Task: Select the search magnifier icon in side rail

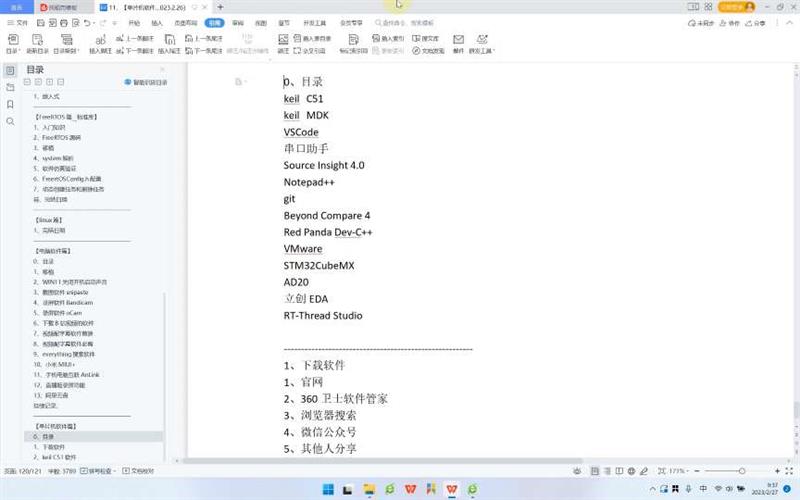Action: [10, 121]
